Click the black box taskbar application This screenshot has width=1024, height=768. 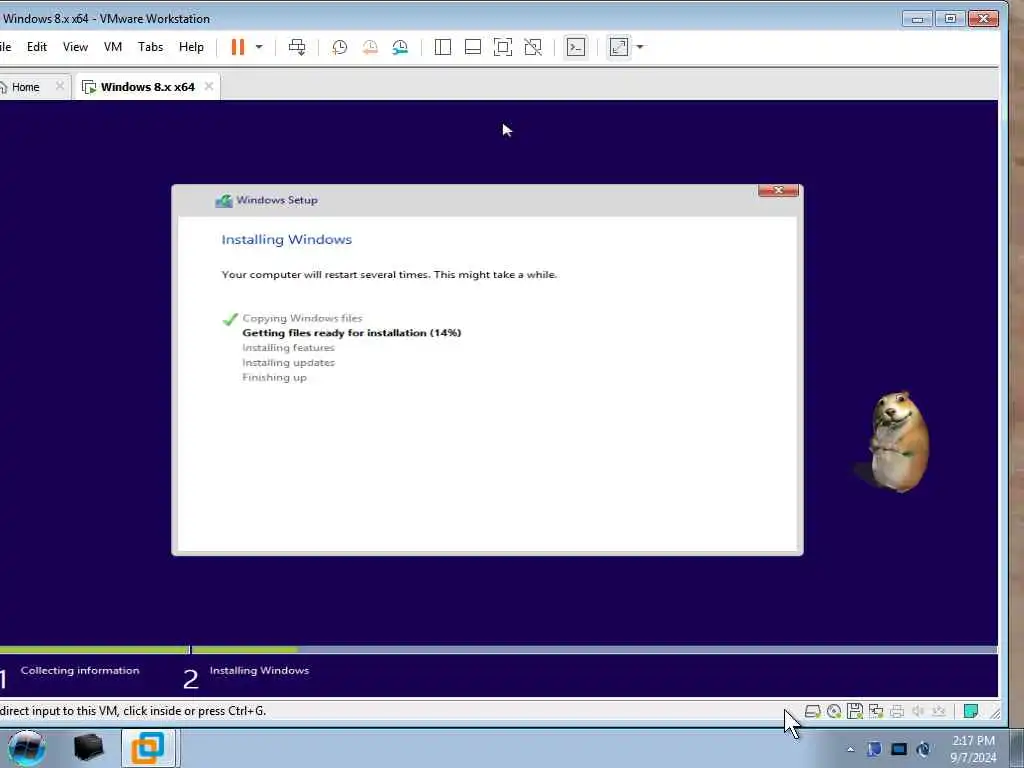tap(88, 748)
